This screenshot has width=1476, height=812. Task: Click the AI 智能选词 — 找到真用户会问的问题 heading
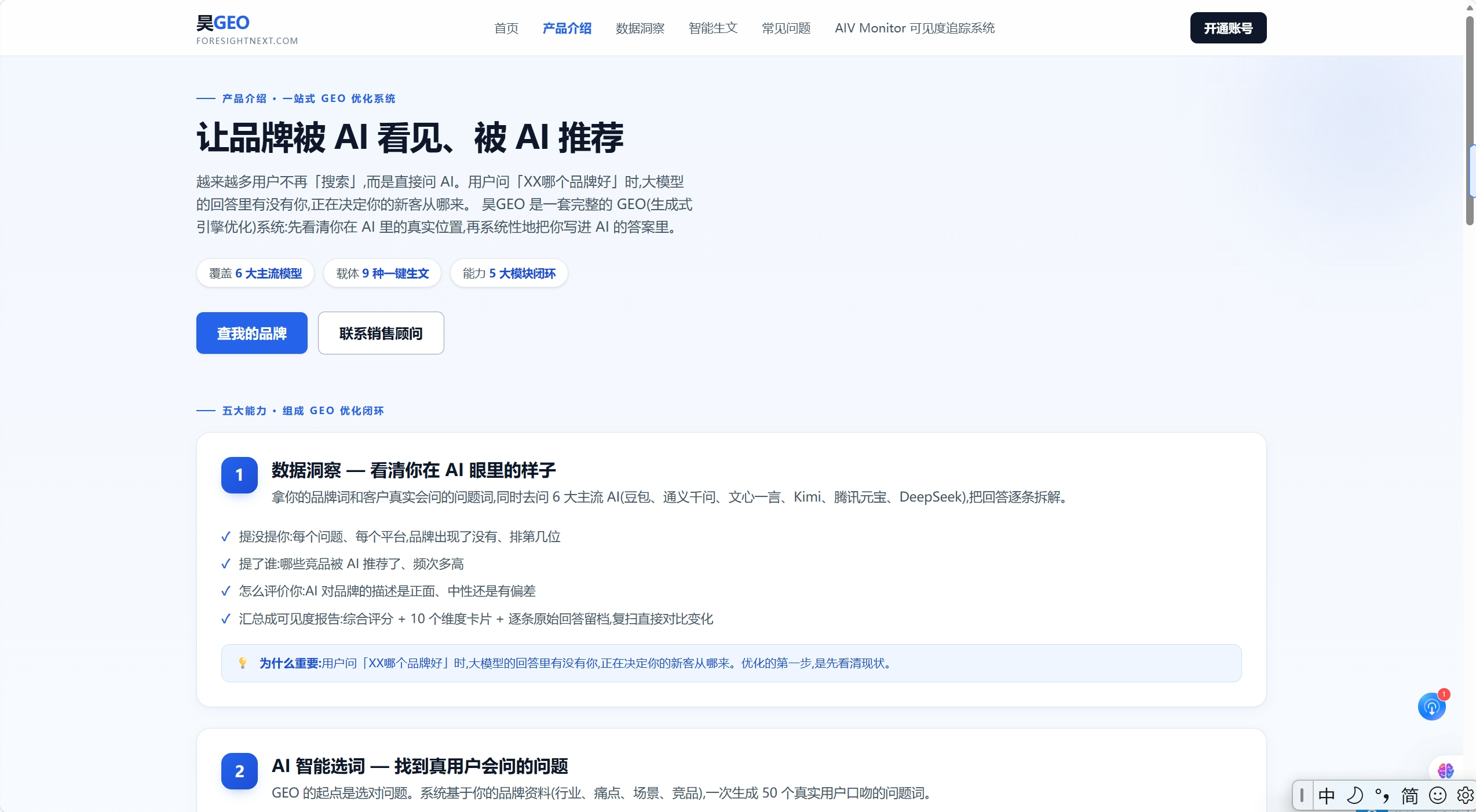tap(420, 766)
